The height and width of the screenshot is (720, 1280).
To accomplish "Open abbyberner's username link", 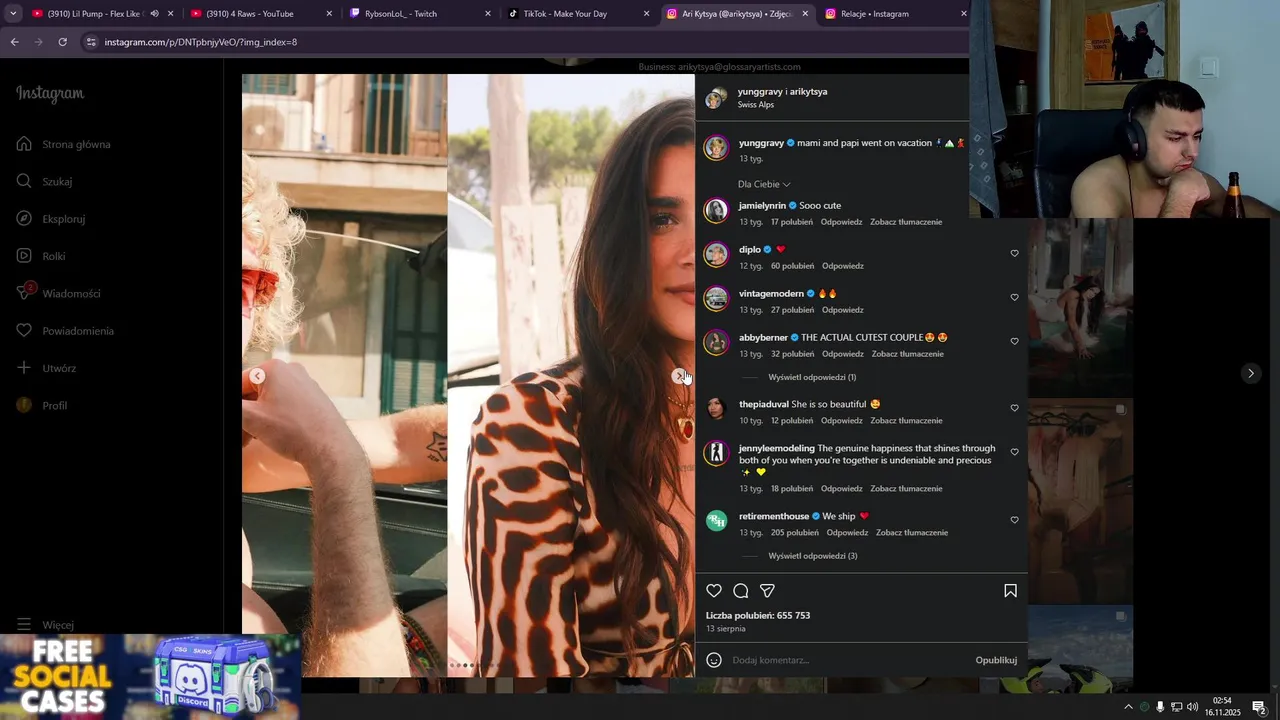I will click(x=764, y=337).
